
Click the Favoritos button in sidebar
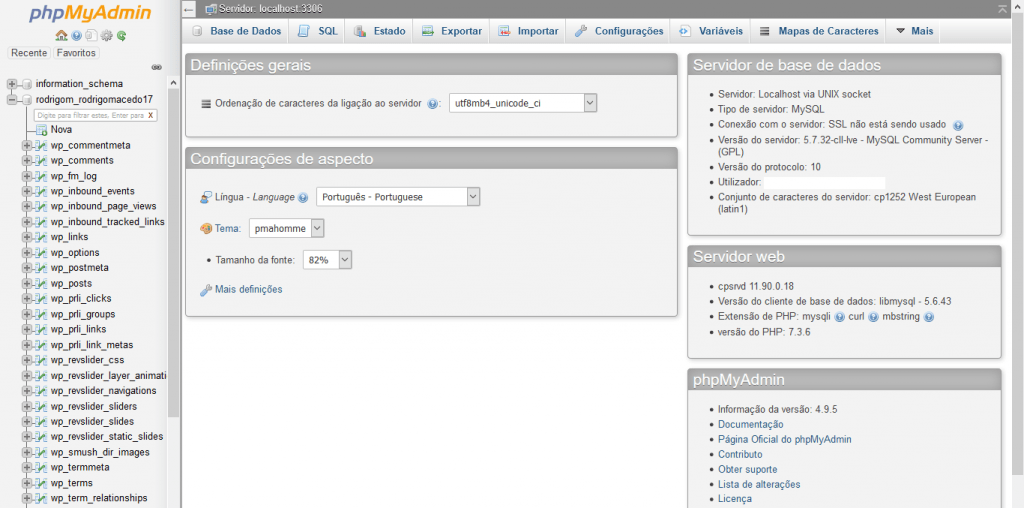[77, 52]
